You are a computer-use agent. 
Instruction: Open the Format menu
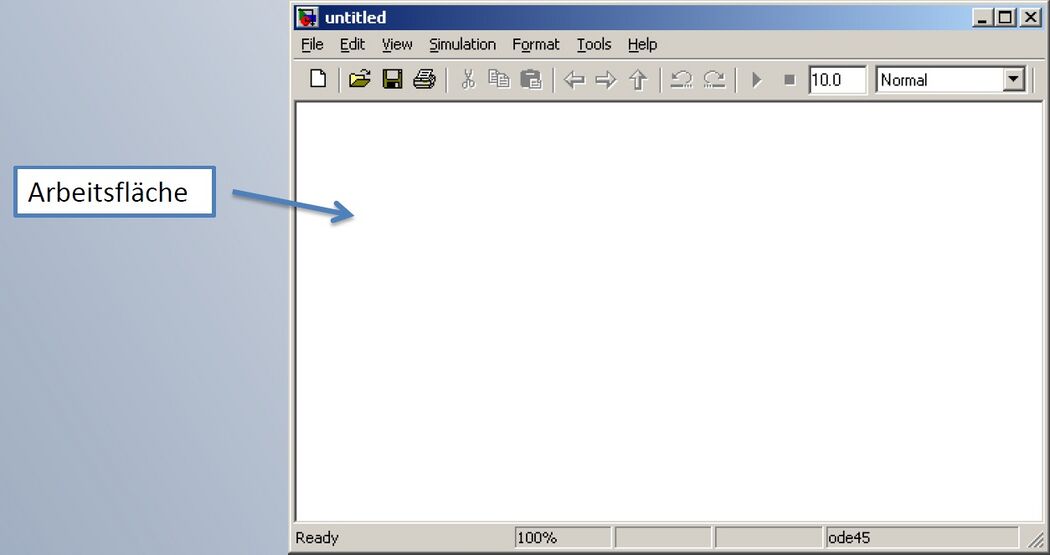tap(536, 44)
